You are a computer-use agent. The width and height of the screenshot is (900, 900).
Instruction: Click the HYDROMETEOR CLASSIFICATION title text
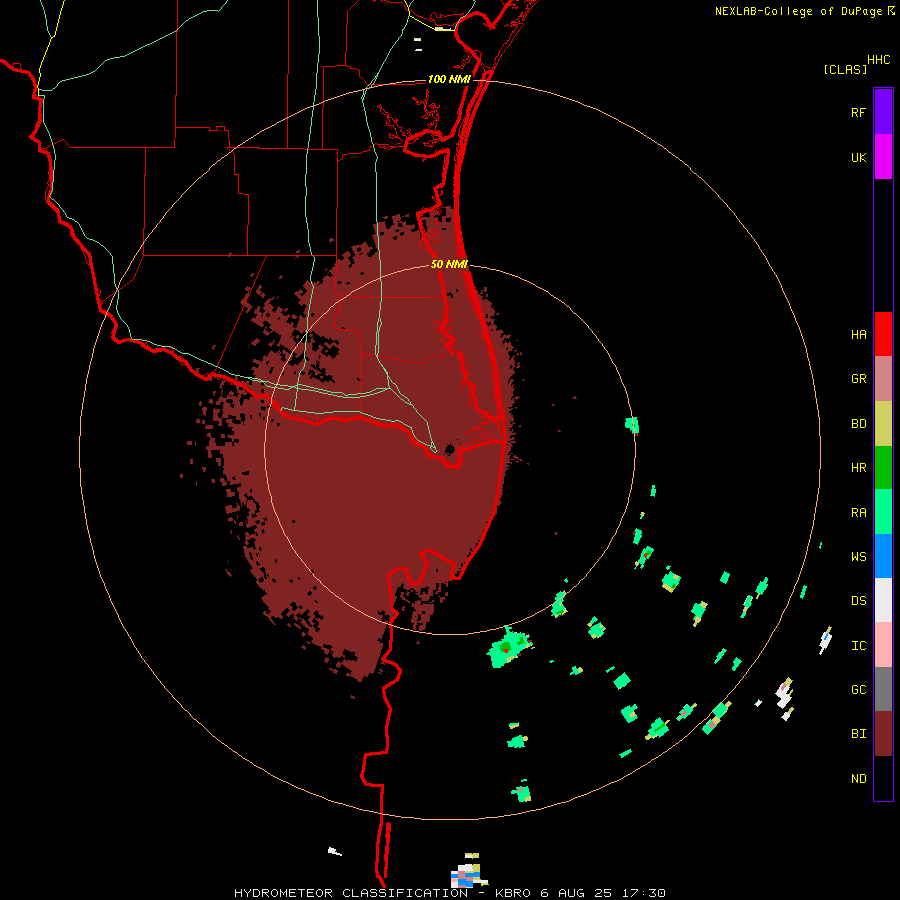click(351, 893)
